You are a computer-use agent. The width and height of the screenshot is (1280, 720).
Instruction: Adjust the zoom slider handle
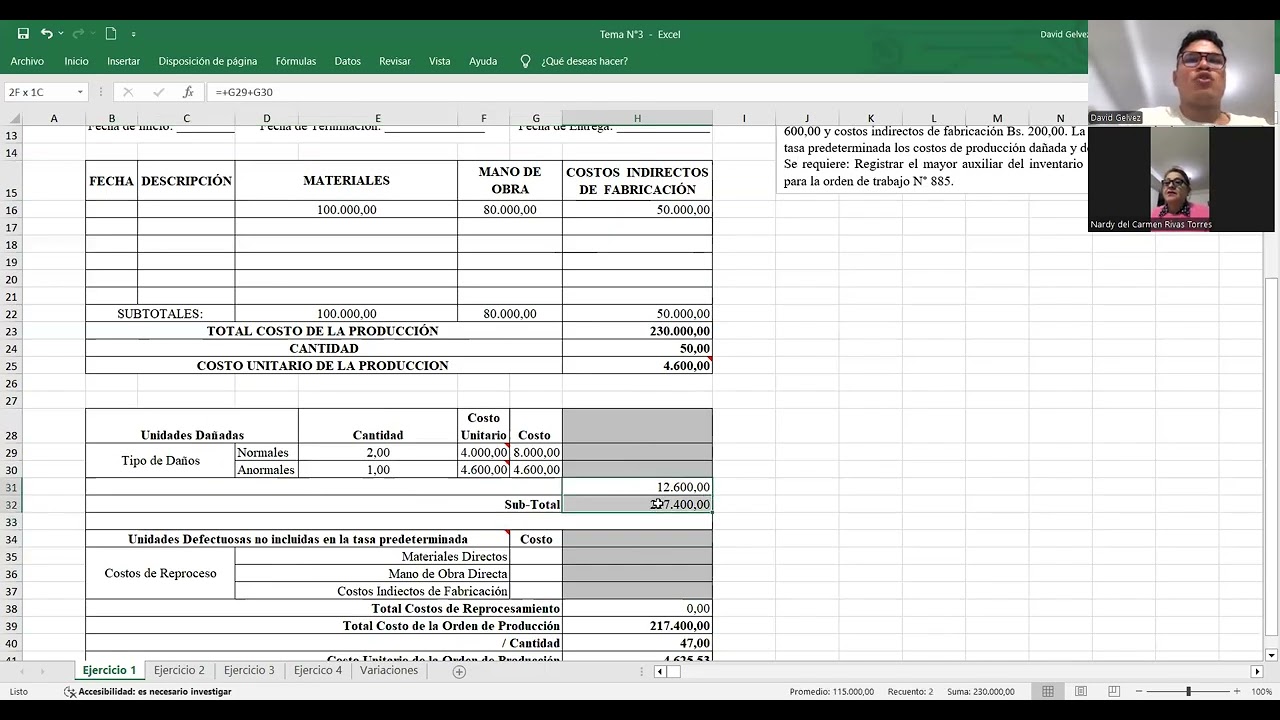pyautogui.click(x=1188, y=691)
